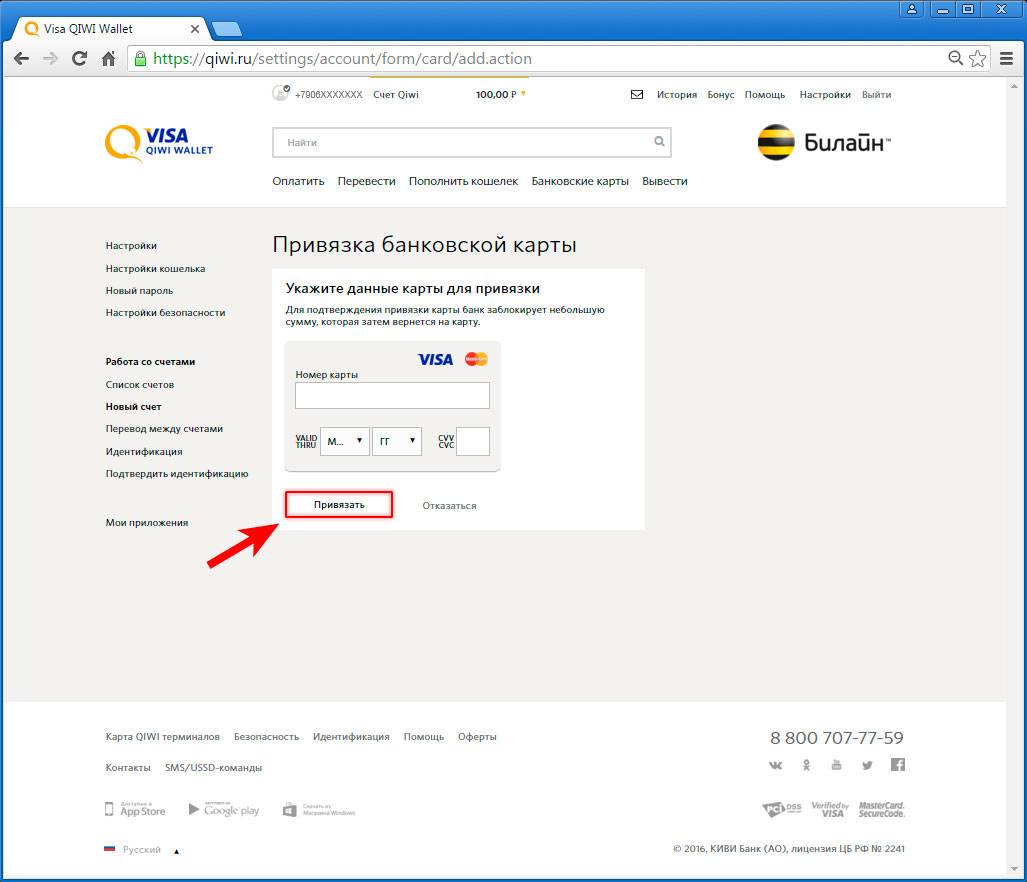Open the YouTube icon in the footer
Screen dimensions: 1027x882
tap(836, 765)
